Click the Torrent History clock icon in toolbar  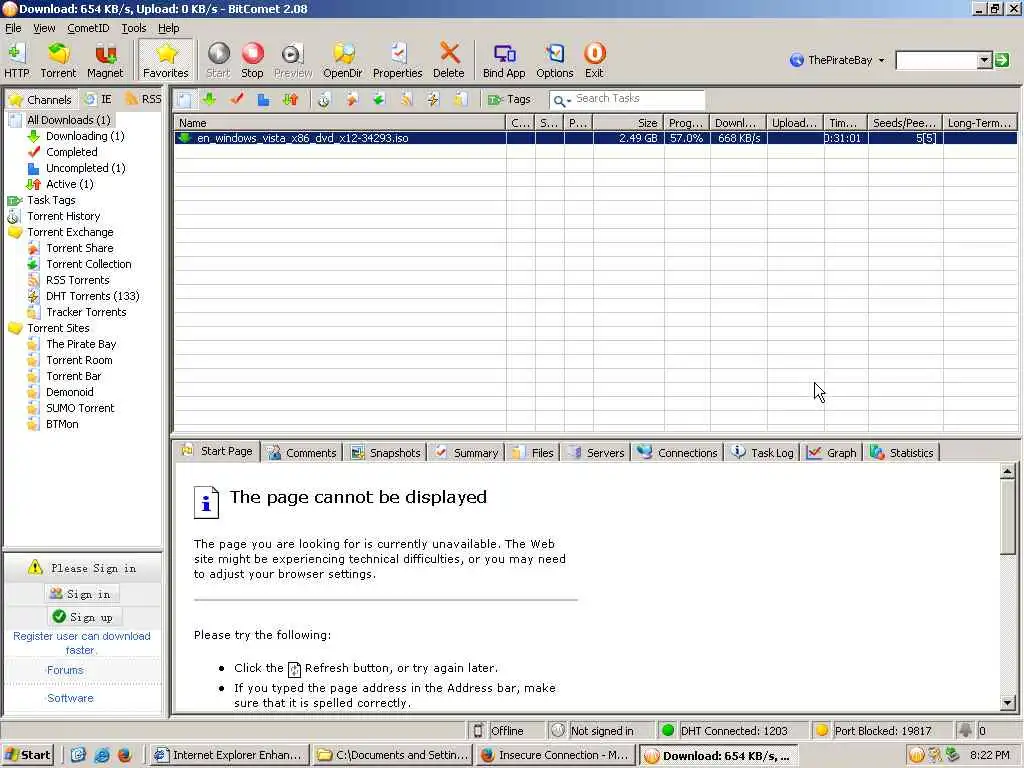coord(323,99)
